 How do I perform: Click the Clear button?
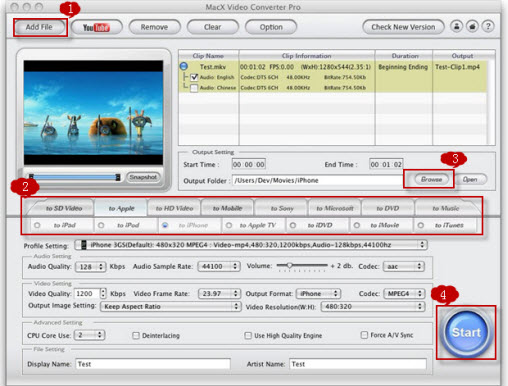tap(213, 27)
